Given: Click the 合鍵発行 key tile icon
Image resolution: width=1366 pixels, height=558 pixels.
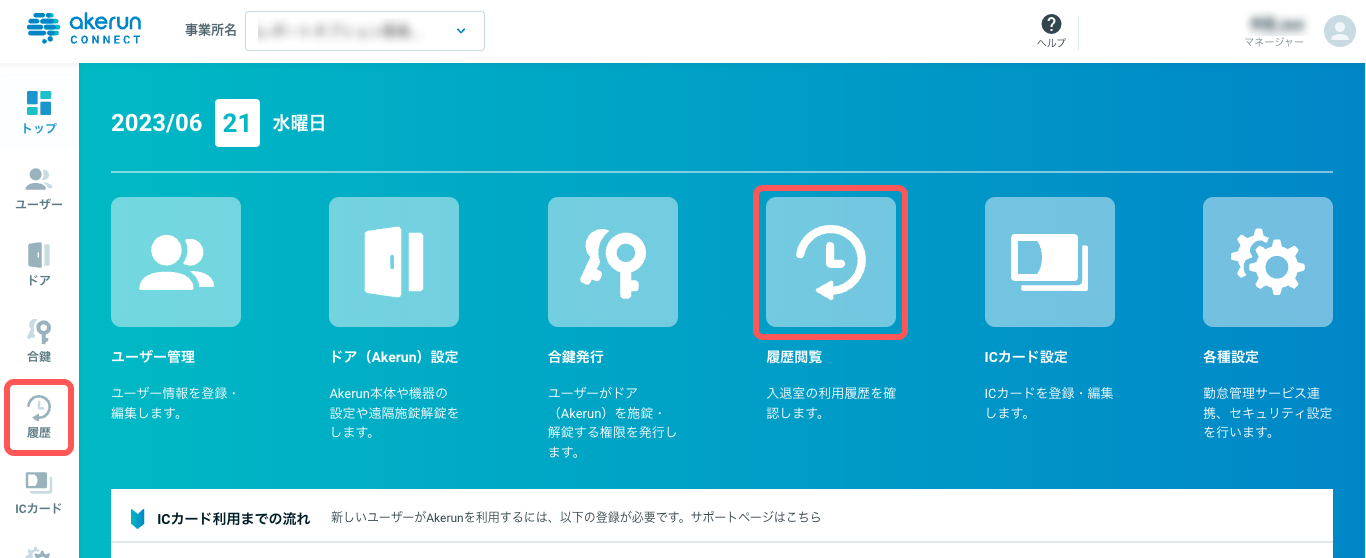Looking at the screenshot, I should pyautogui.click(x=613, y=262).
